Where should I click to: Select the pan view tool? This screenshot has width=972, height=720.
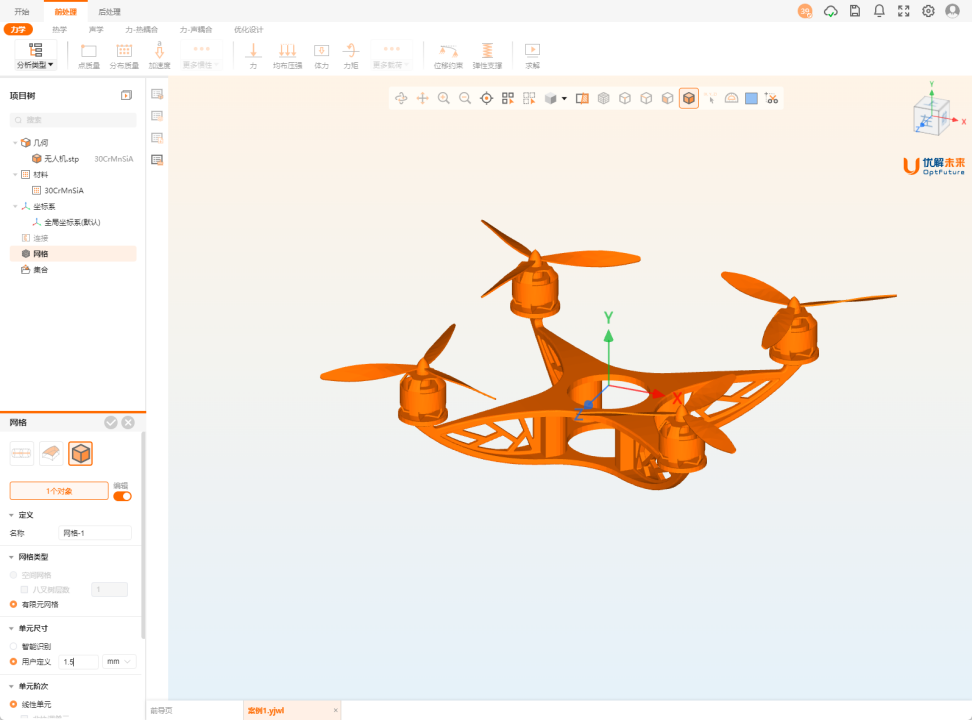click(x=422, y=98)
